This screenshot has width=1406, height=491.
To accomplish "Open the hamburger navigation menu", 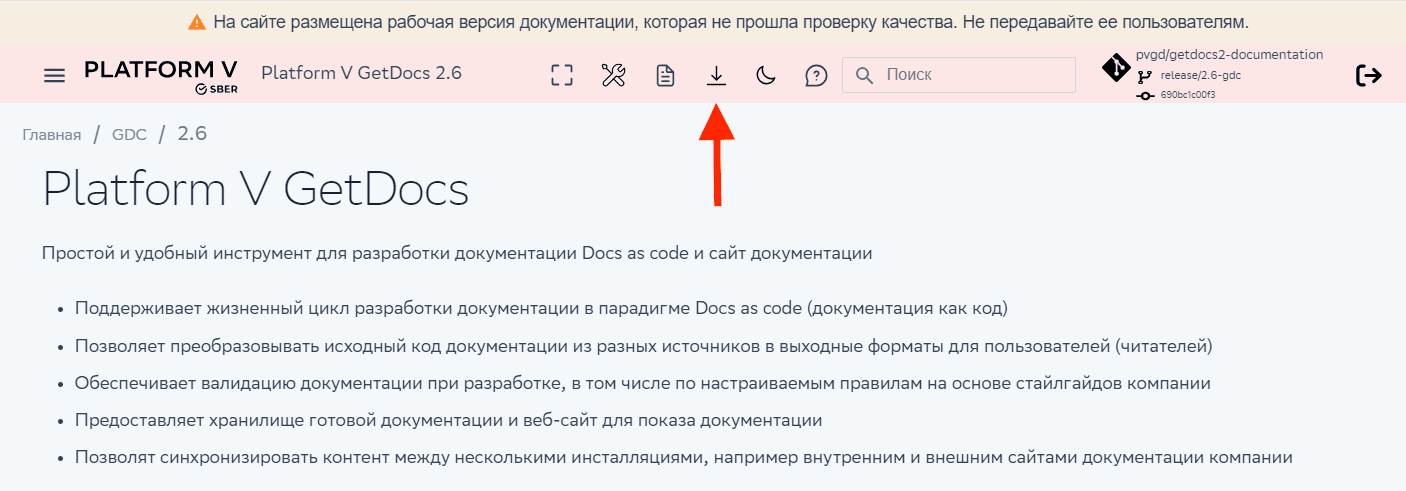I will pos(55,75).
